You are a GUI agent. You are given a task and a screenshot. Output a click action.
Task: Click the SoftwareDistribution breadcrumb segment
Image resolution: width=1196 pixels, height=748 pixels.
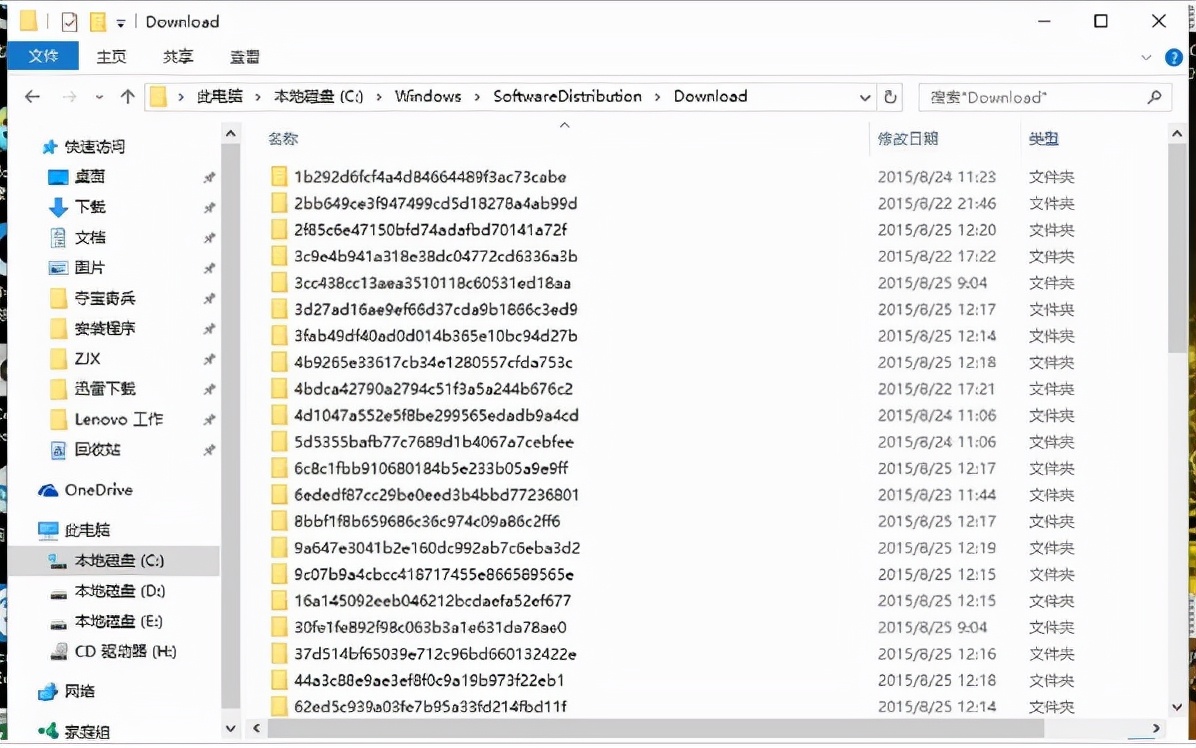click(567, 96)
